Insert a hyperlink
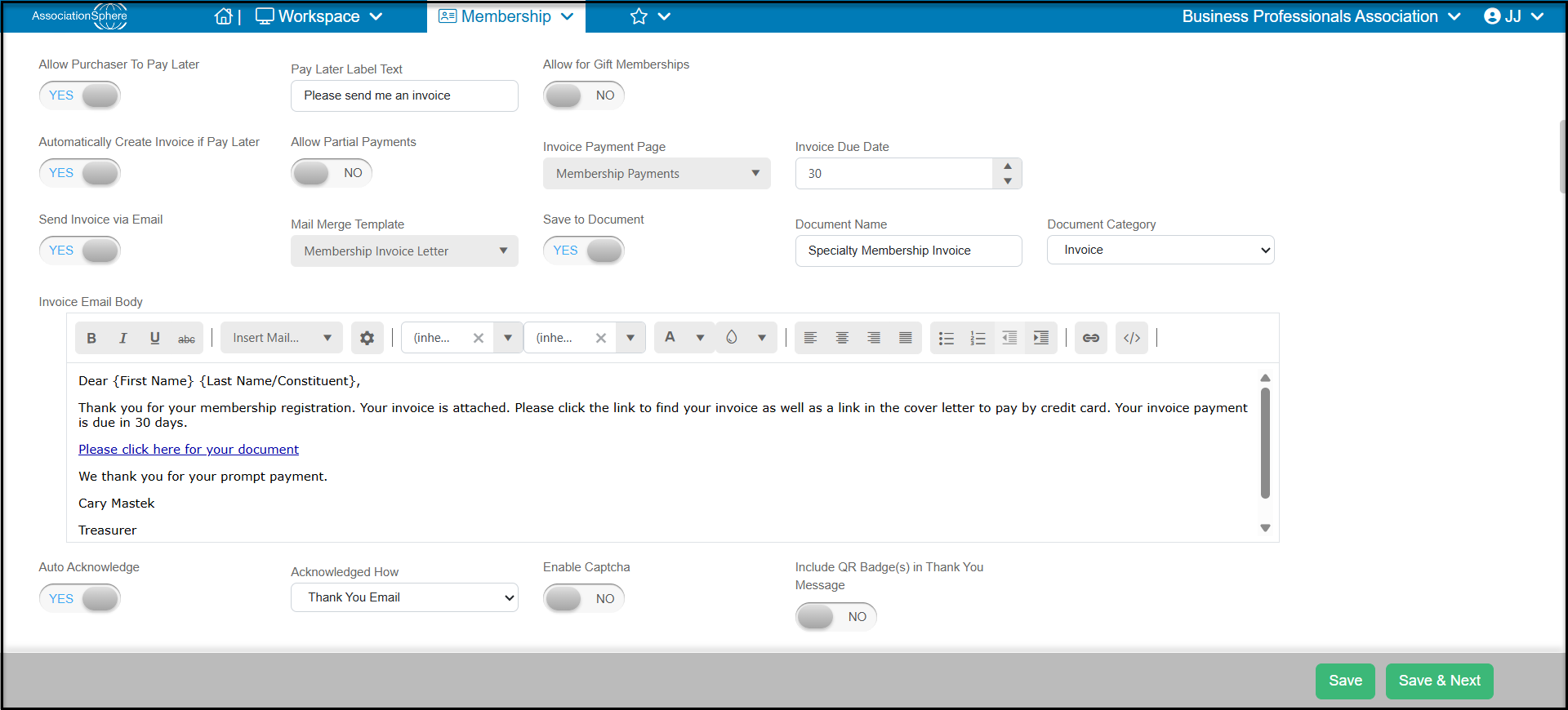Viewport: 1568px width, 710px height. (1091, 338)
